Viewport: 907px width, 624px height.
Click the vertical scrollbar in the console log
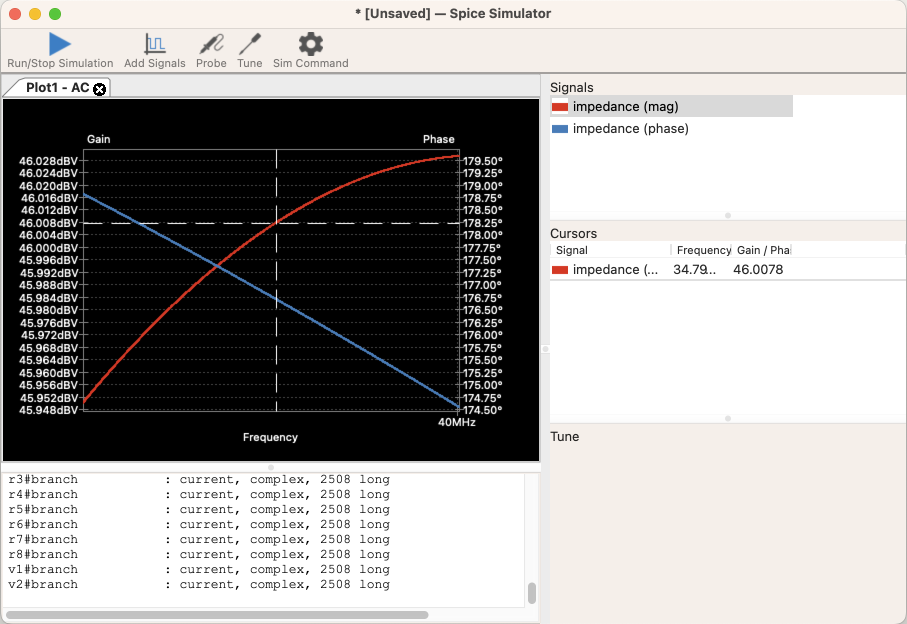532,593
